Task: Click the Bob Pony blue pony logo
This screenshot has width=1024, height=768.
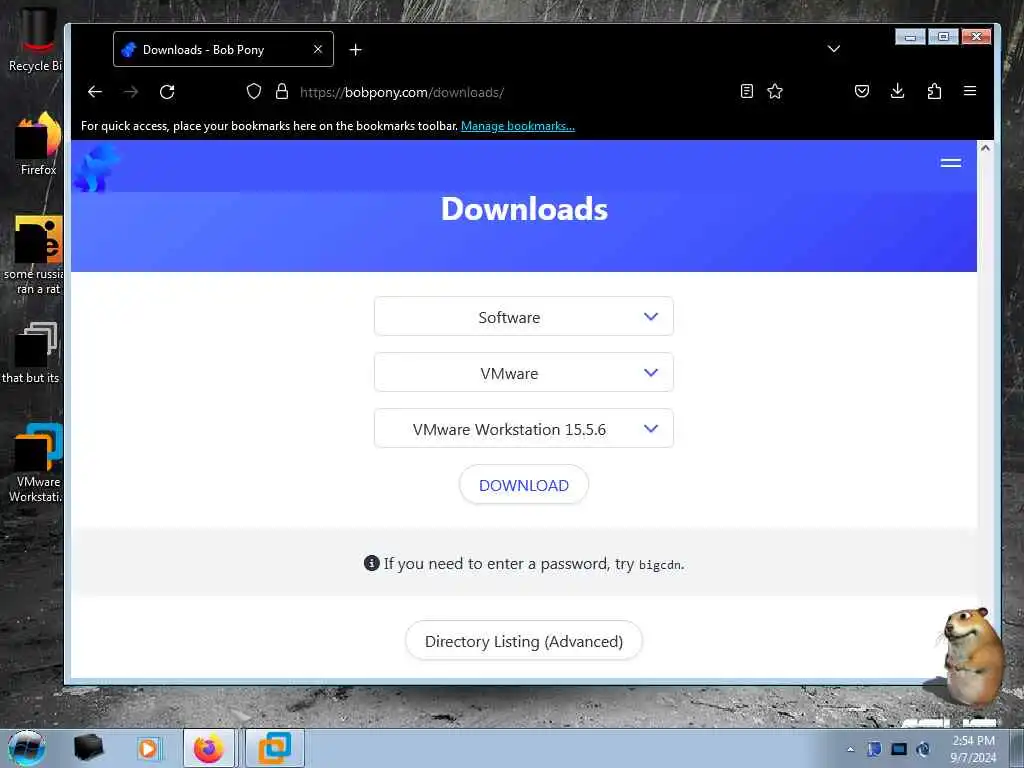Action: click(97, 168)
